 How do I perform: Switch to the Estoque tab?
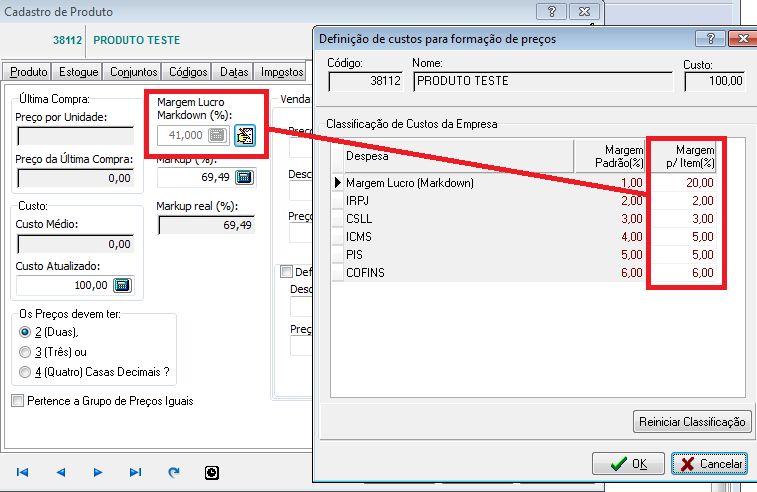[x=78, y=72]
